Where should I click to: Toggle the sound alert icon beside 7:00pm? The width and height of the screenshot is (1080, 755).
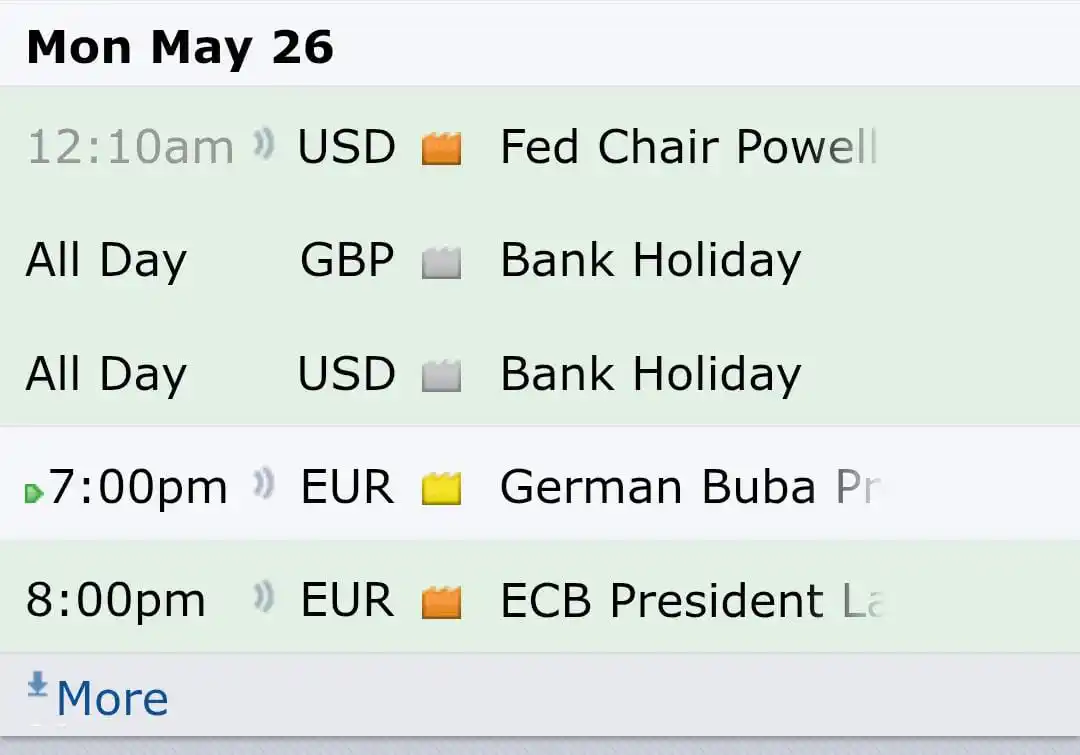263,483
